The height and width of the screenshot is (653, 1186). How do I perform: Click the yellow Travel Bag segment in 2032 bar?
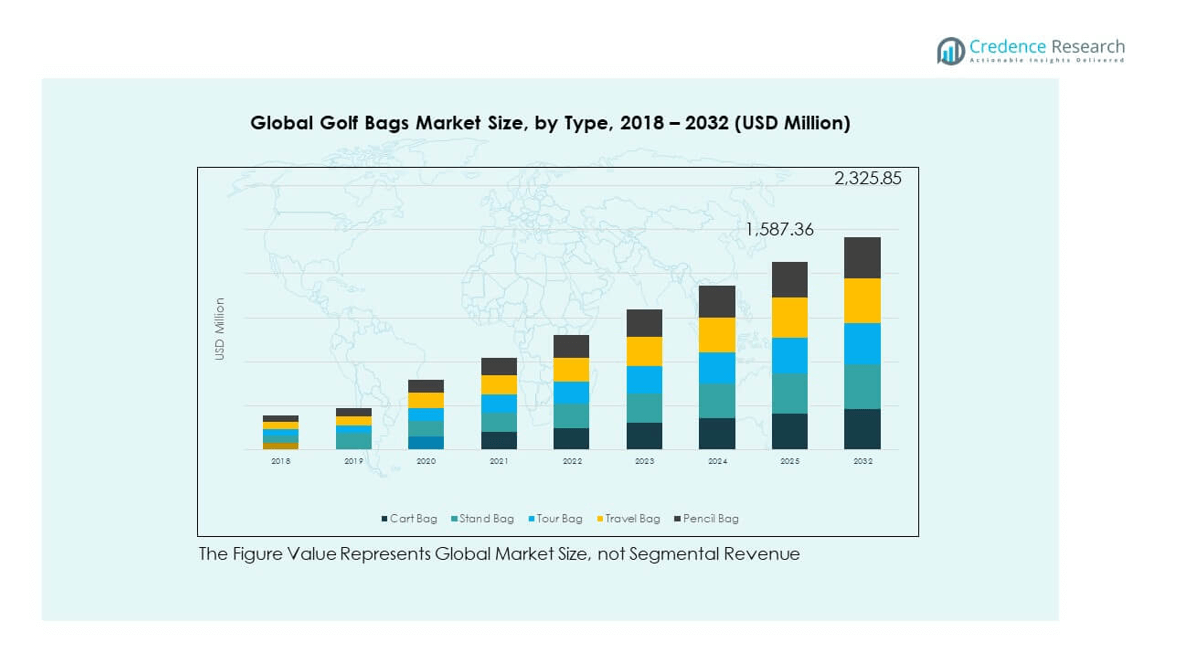(862, 300)
